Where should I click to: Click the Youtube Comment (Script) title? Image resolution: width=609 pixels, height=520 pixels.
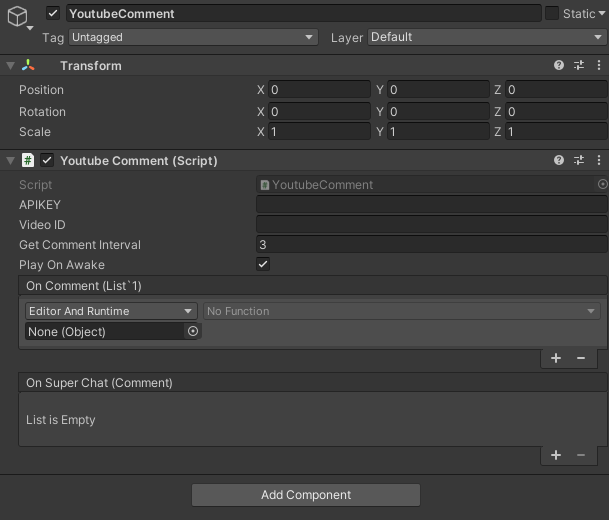(x=139, y=161)
